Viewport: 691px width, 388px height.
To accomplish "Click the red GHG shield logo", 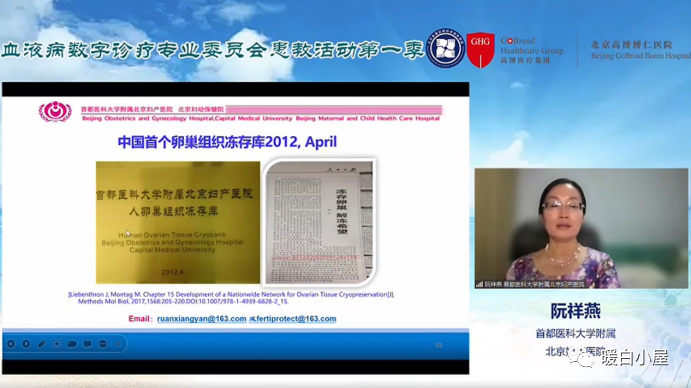I will point(480,49).
